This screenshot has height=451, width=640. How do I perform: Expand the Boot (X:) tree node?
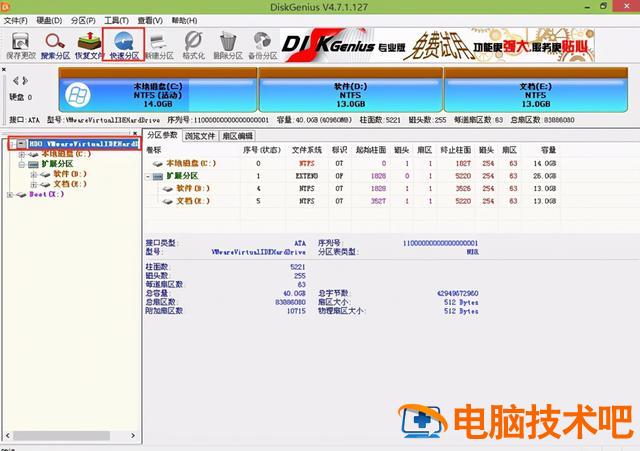coord(10,195)
